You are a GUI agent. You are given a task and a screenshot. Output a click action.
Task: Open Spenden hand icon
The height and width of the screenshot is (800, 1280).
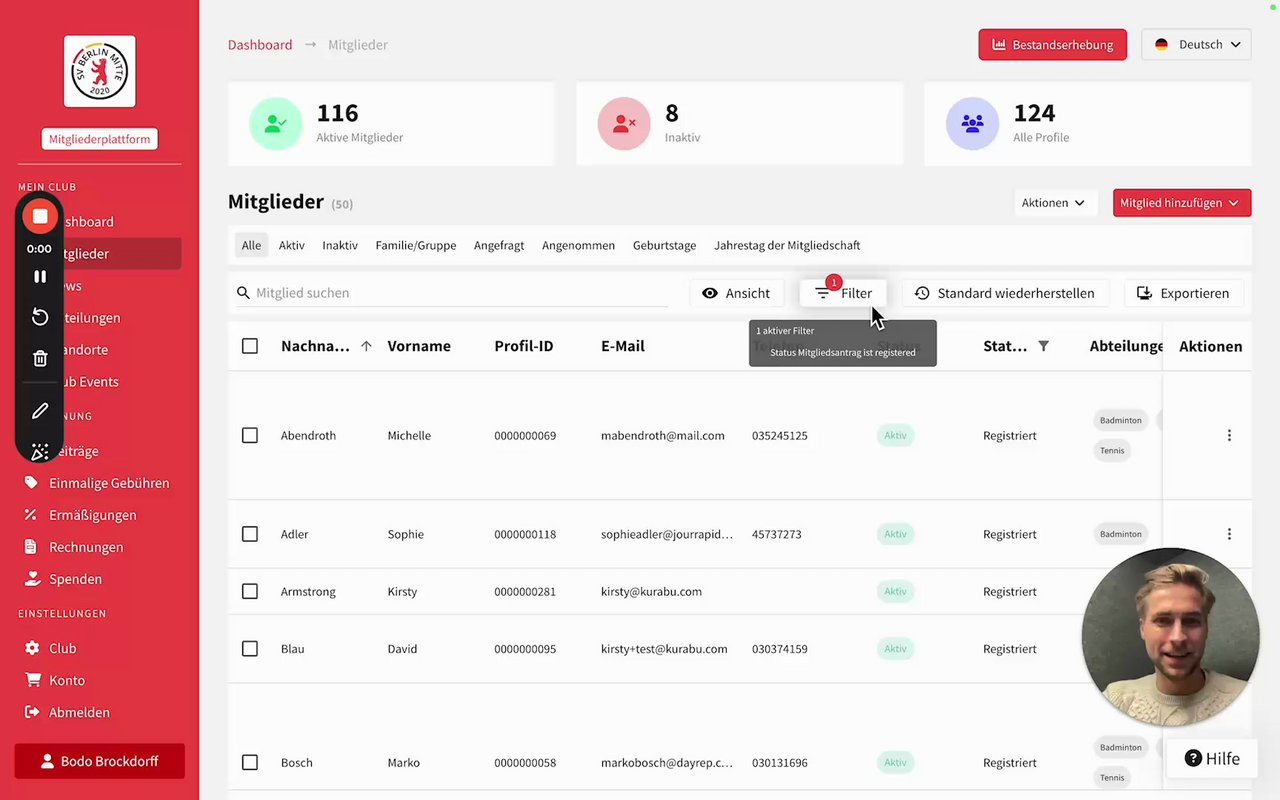(x=32, y=579)
